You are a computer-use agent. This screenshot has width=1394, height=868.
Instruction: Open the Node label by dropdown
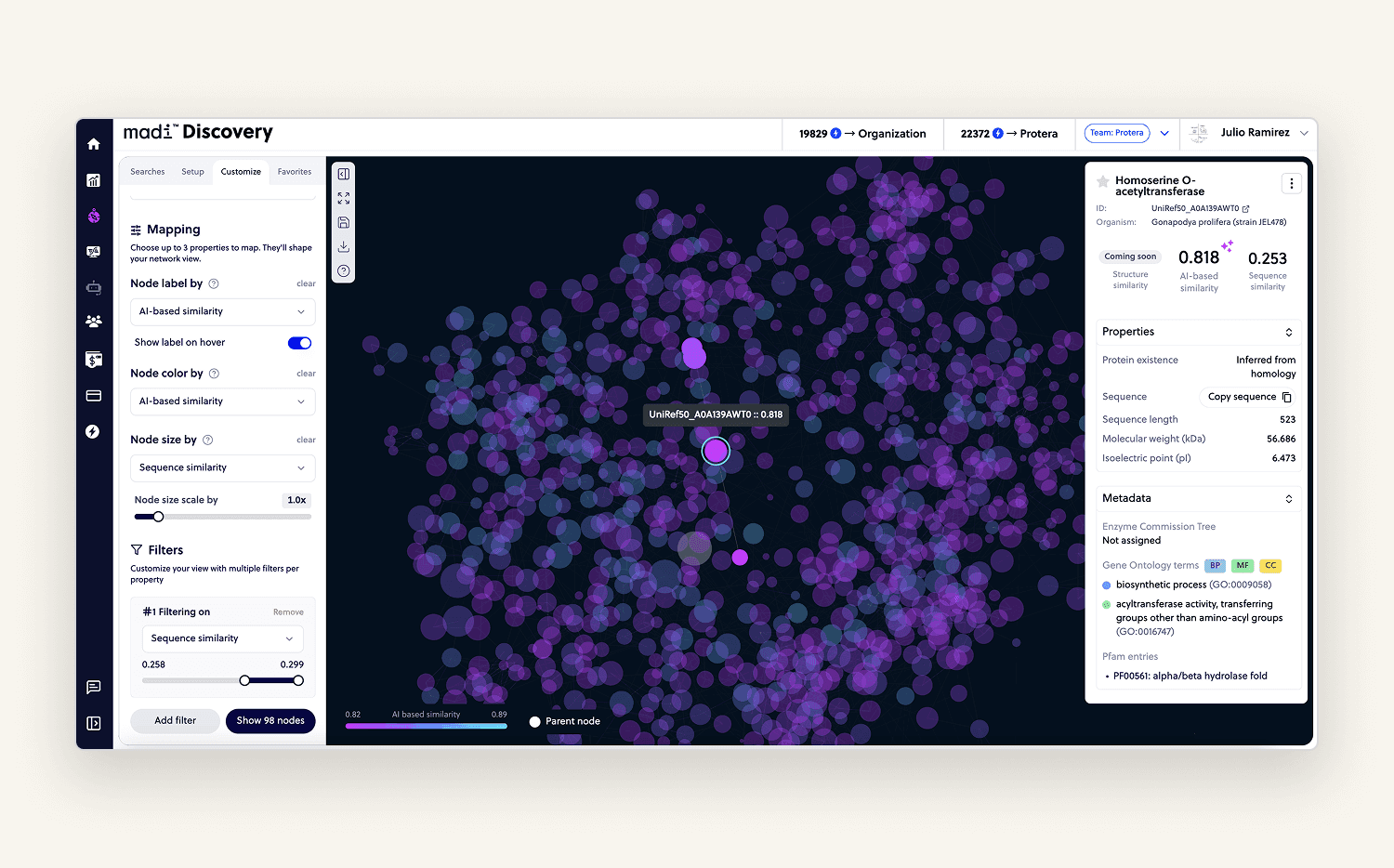click(222, 311)
